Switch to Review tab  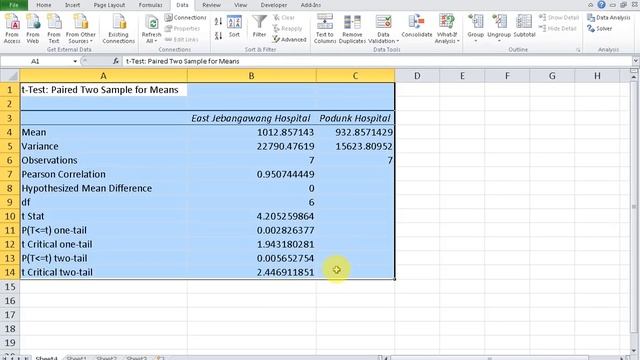click(x=211, y=5)
